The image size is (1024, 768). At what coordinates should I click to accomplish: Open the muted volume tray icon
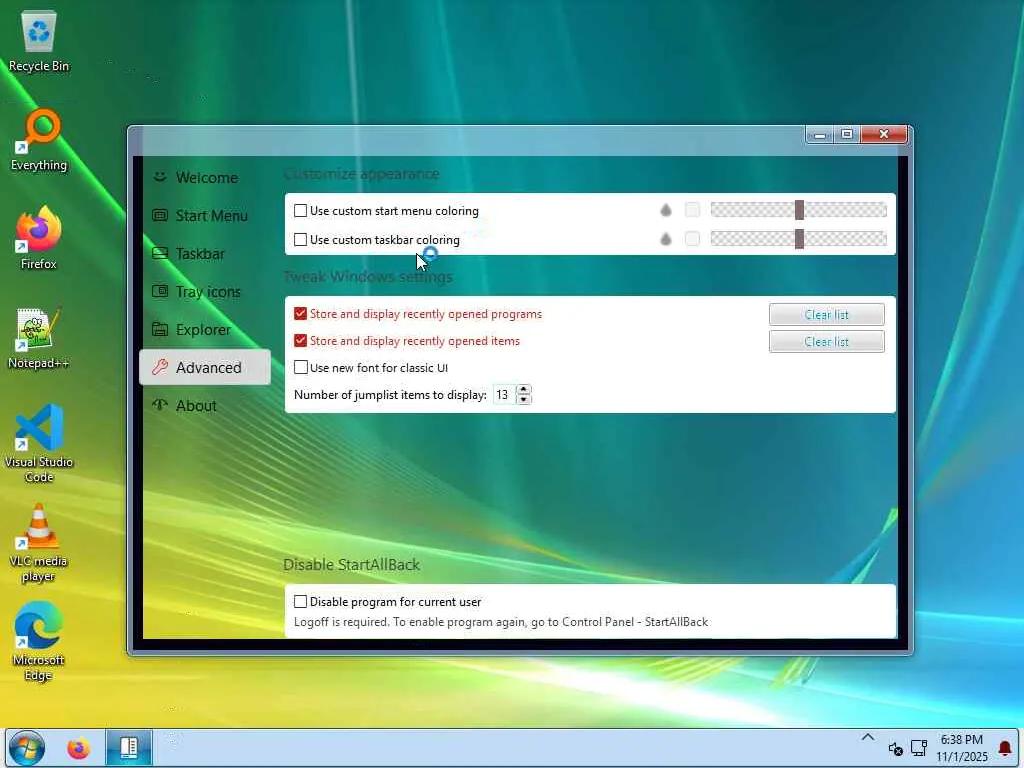(x=895, y=748)
